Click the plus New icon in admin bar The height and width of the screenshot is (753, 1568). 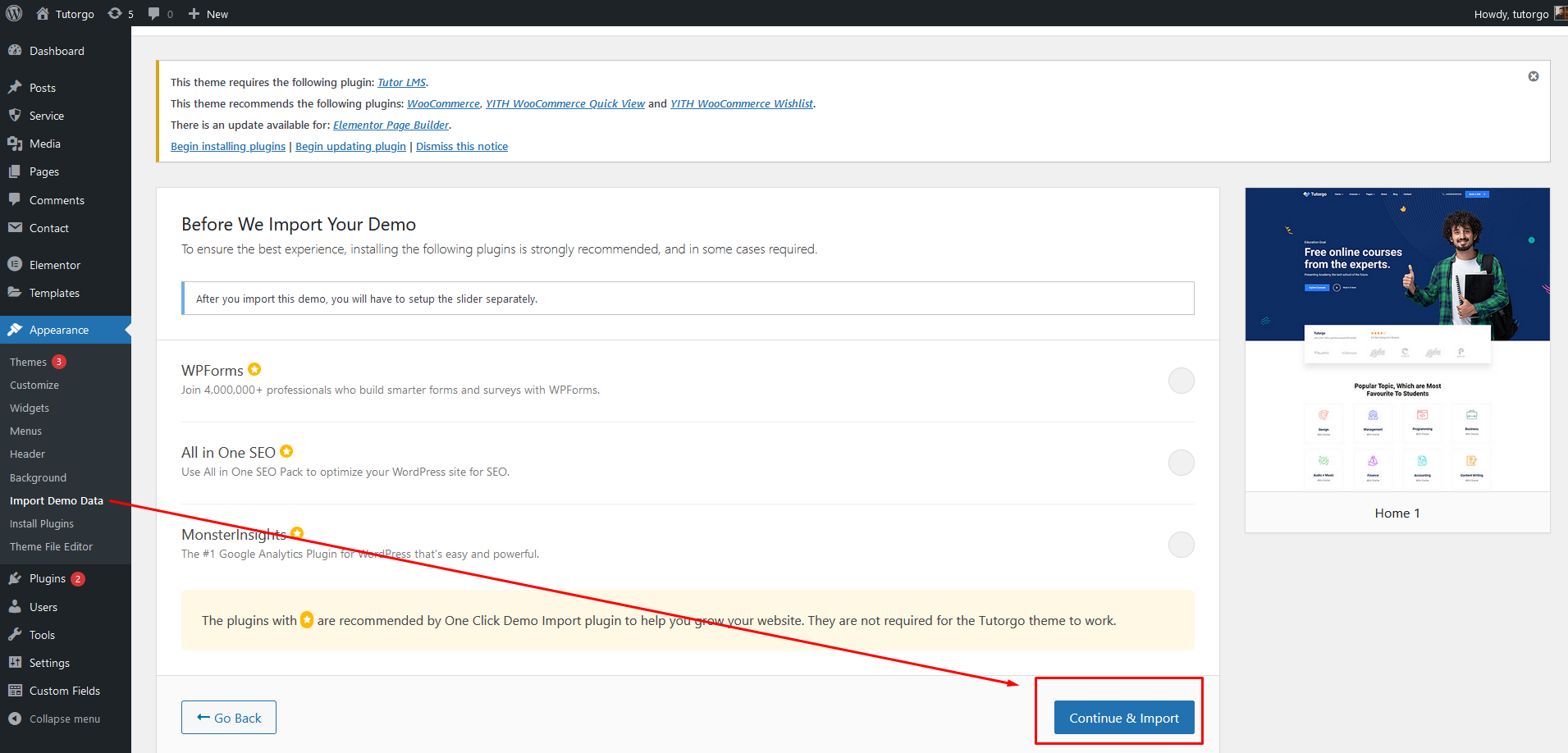coord(194,13)
